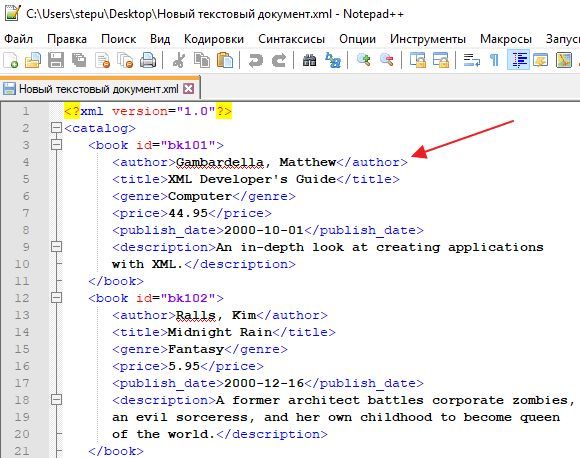Open a file with the folder icon
This screenshot has height=458, width=580.
(33, 60)
